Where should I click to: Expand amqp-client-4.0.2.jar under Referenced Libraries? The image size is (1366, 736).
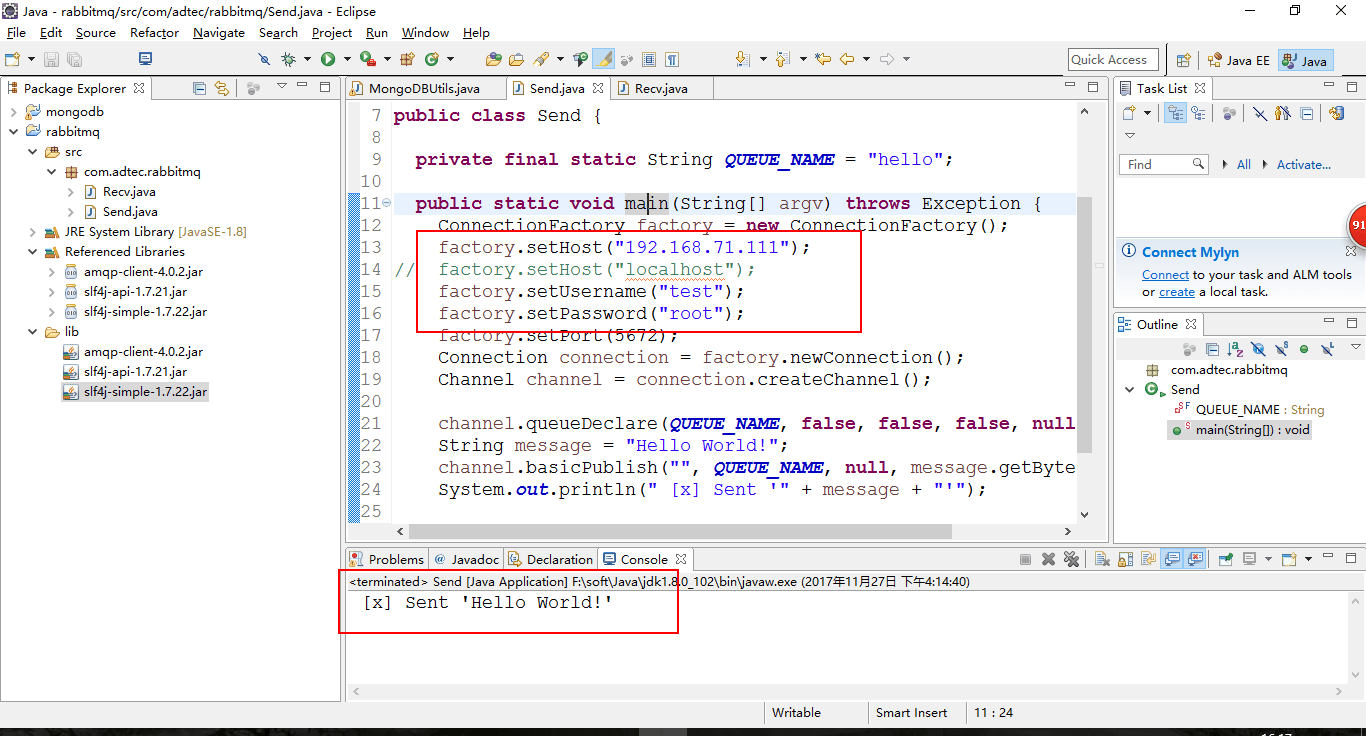tap(52, 272)
